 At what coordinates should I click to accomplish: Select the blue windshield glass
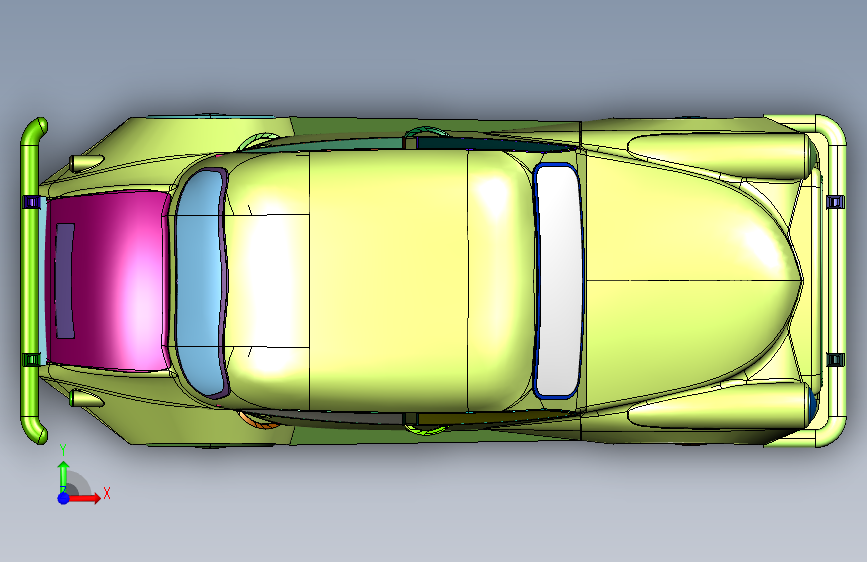[199, 282]
